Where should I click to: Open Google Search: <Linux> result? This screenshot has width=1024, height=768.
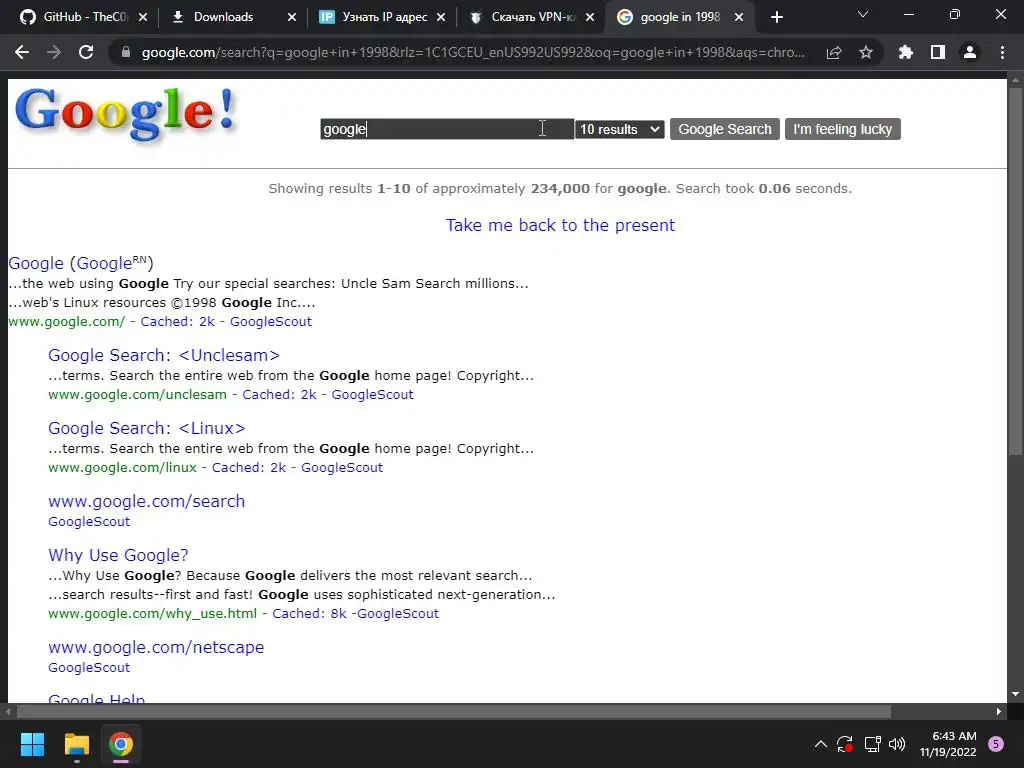click(x=147, y=428)
